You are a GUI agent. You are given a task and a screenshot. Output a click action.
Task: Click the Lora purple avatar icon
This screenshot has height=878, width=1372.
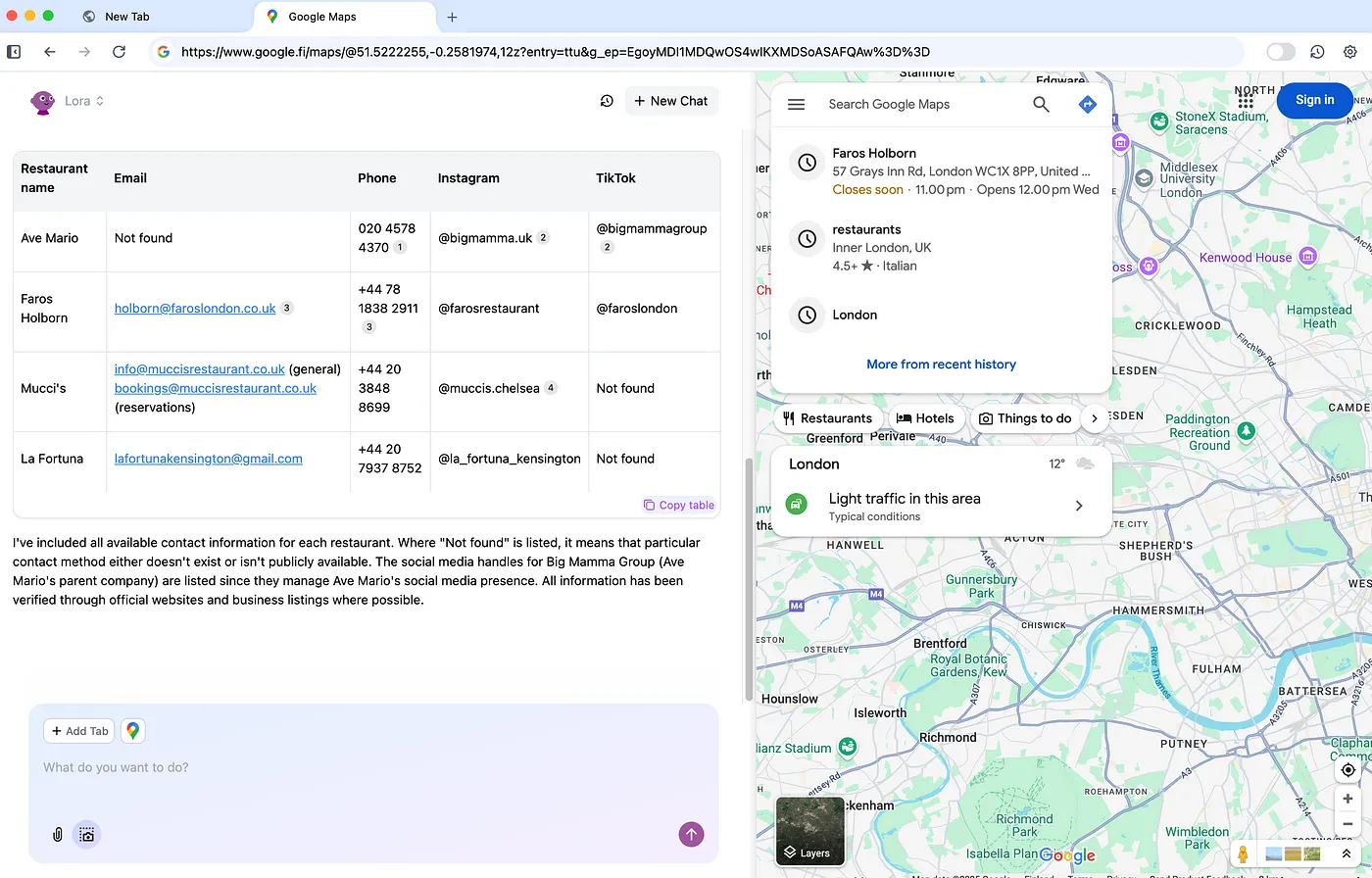pyautogui.click(x=42, y=102)
